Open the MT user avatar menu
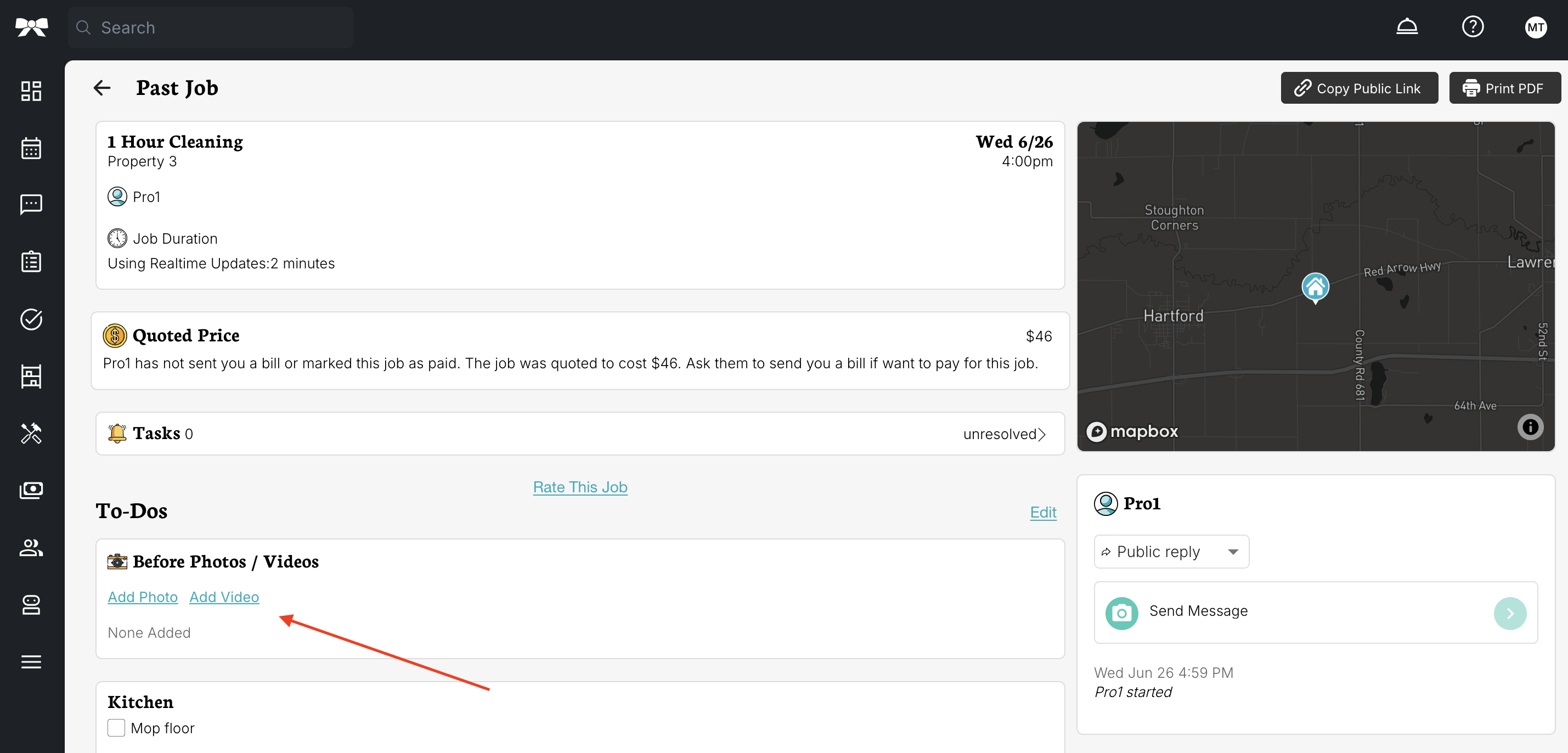 click(x=1535, y=27)
